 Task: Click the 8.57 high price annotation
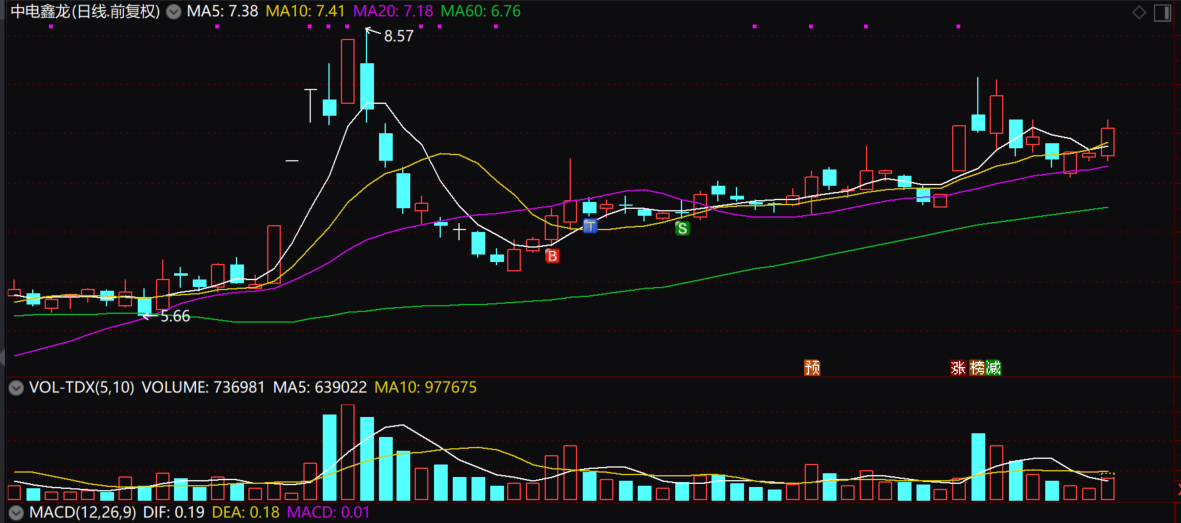point(398,35)
